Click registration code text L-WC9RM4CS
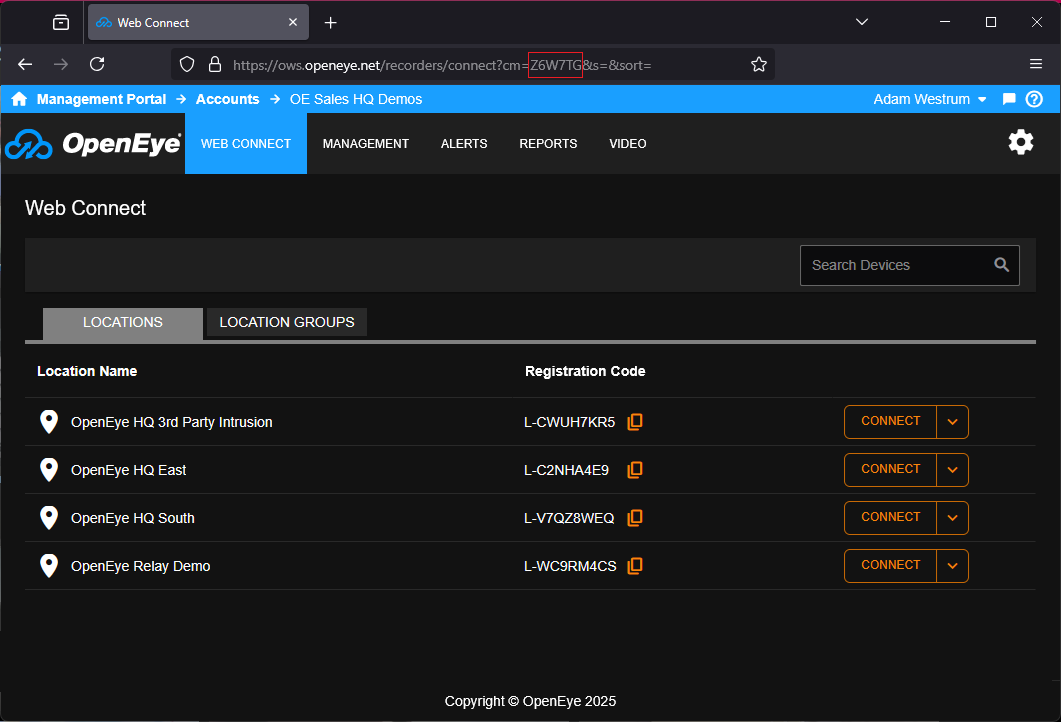 (570, 566)
